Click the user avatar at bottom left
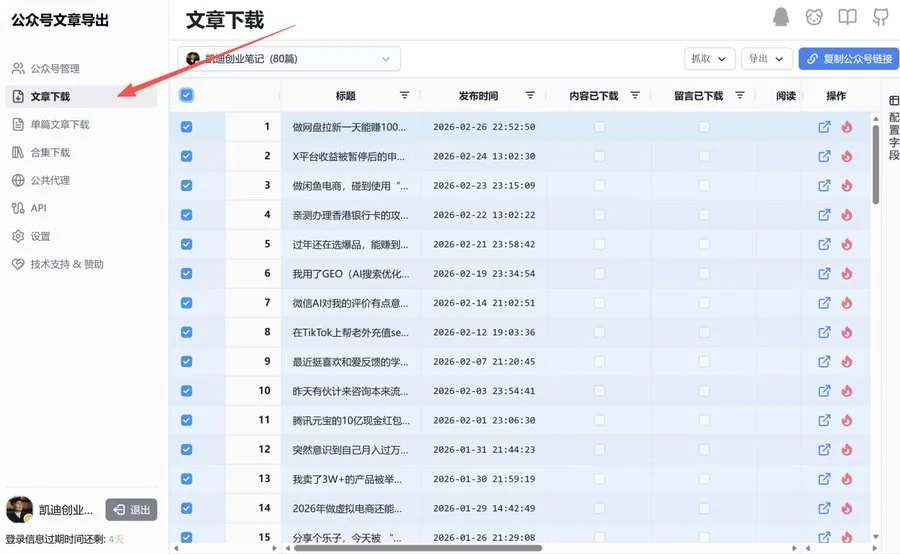The width and height of the screenshot is (900, 554). (x=19, y=509)
